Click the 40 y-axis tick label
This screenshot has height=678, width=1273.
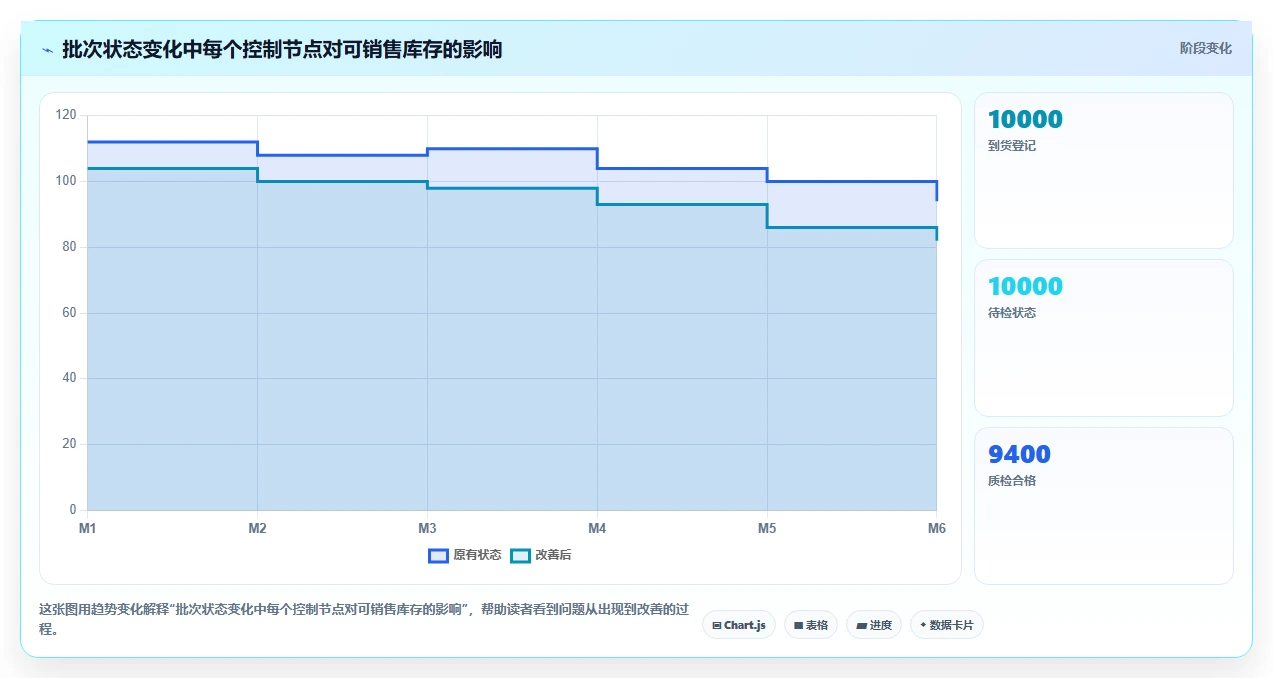click(x=69, y=378)
